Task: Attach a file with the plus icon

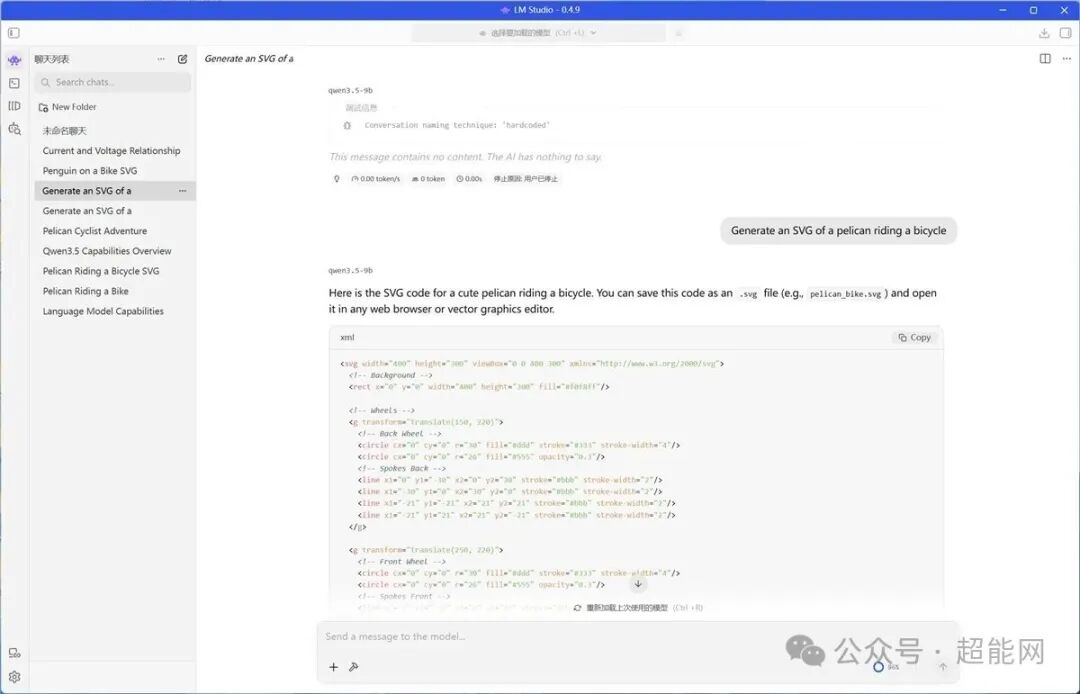Action: pyautogui.click(x=333, y=666)
